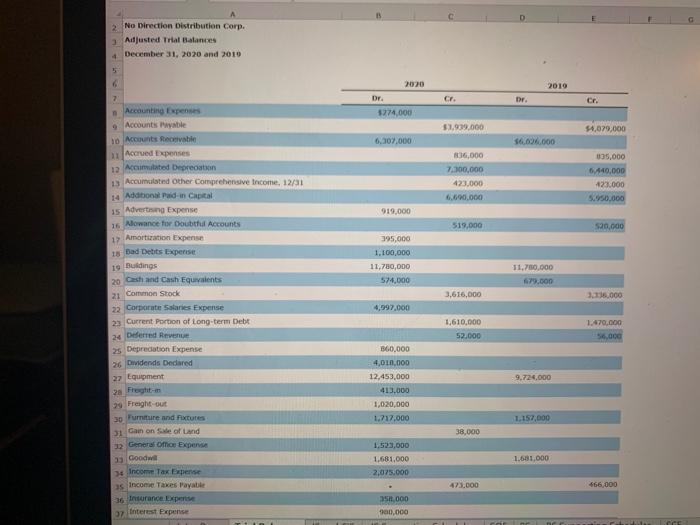The height and width of the screenshot is (525, 700).
Task: Select the 679,000 Cash 2019 debit
Action: coord(538,281)
